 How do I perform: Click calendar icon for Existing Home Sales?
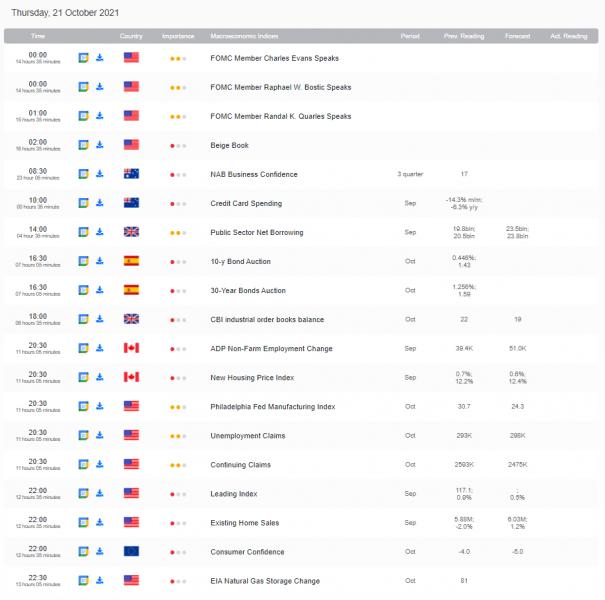(x=84, y=523)
